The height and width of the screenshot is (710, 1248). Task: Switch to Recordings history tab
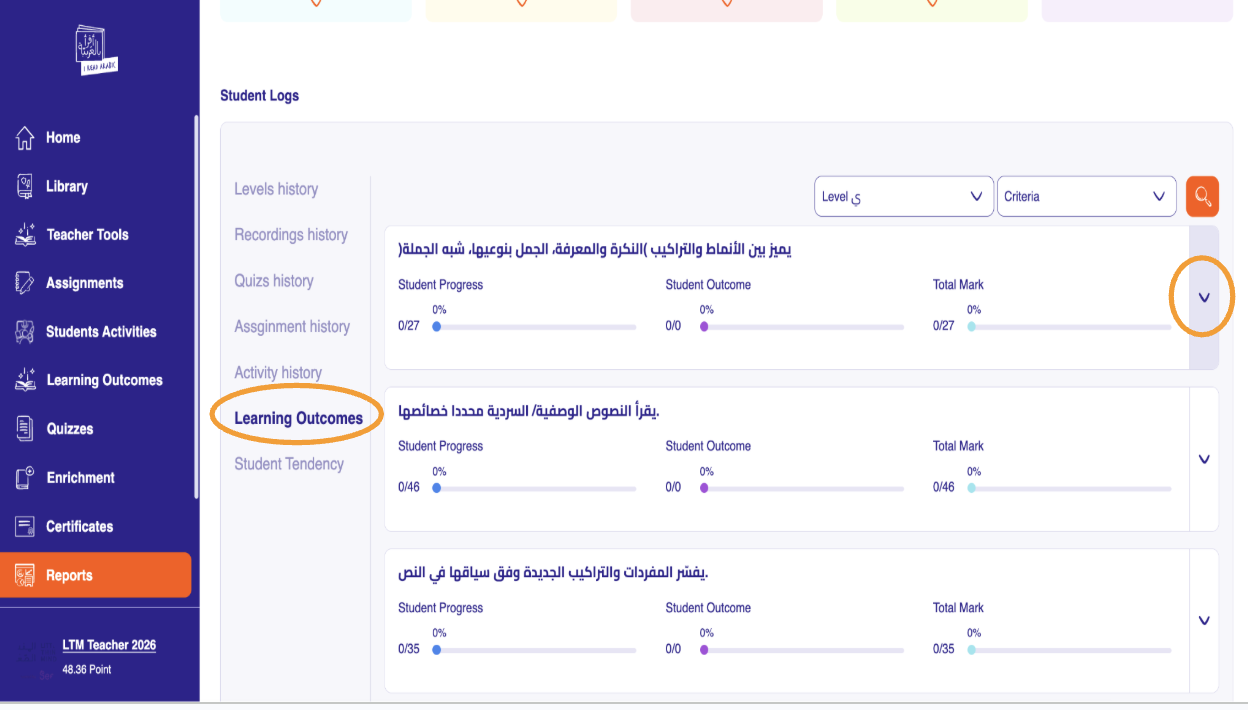coord(291,235)
